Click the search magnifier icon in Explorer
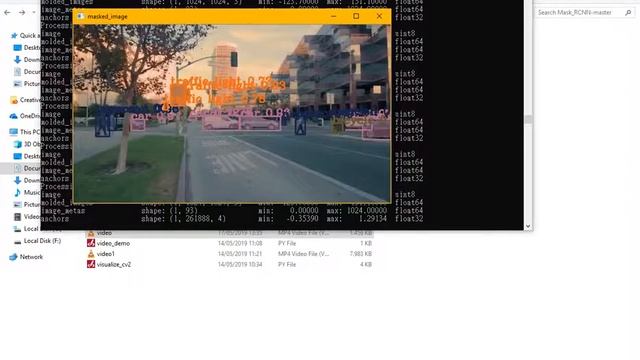Screen dimensions: 640x360 (x=628, y=13)
